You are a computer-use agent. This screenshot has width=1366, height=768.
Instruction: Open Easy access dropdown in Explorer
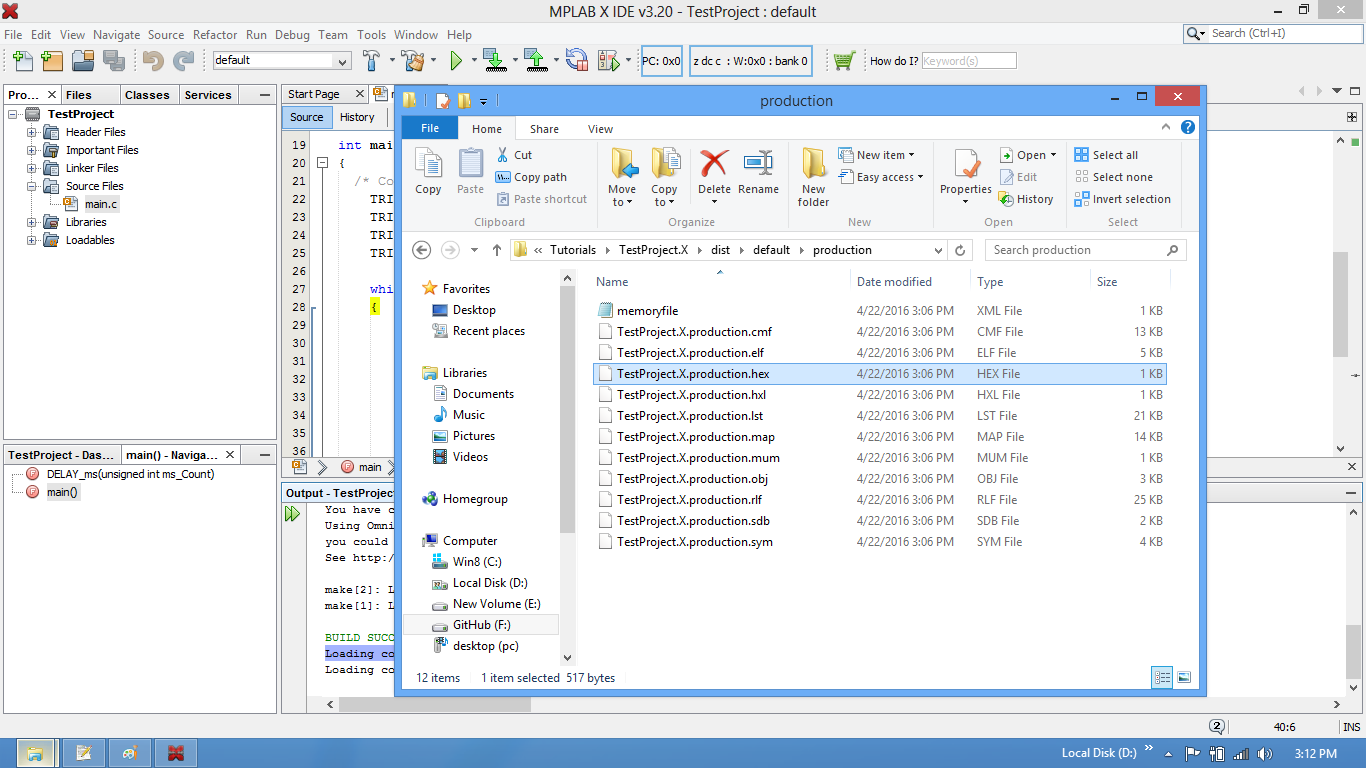pos(880,177)
